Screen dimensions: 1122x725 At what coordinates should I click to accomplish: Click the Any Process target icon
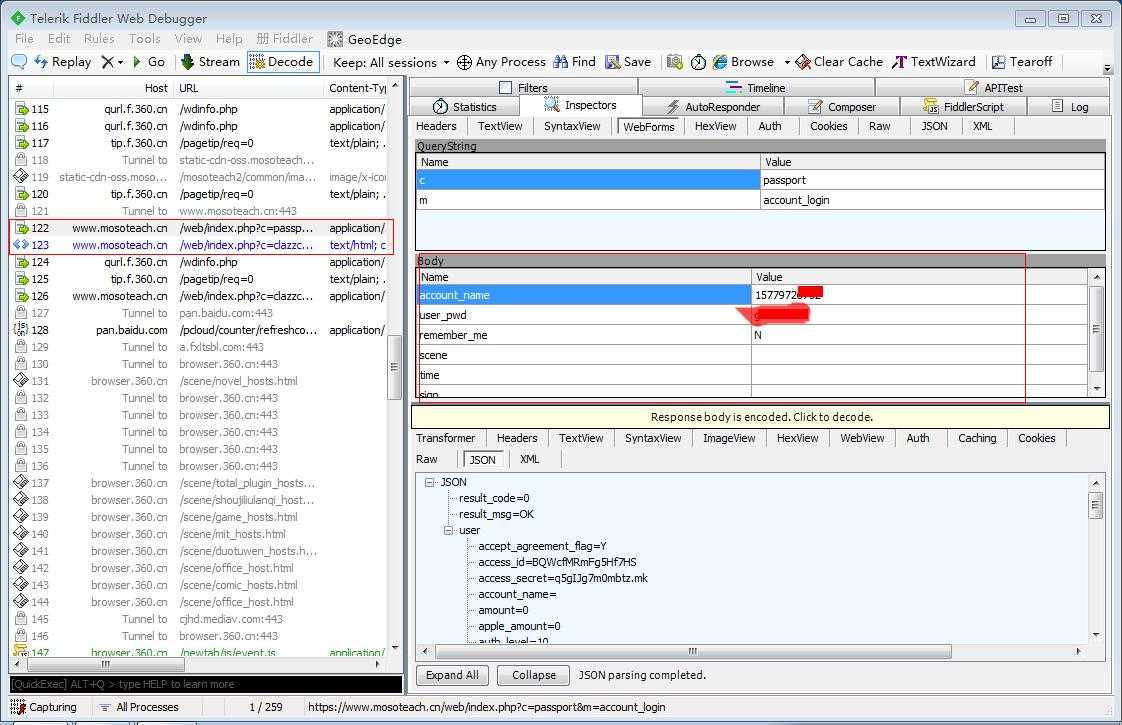[x=464, y=62]
